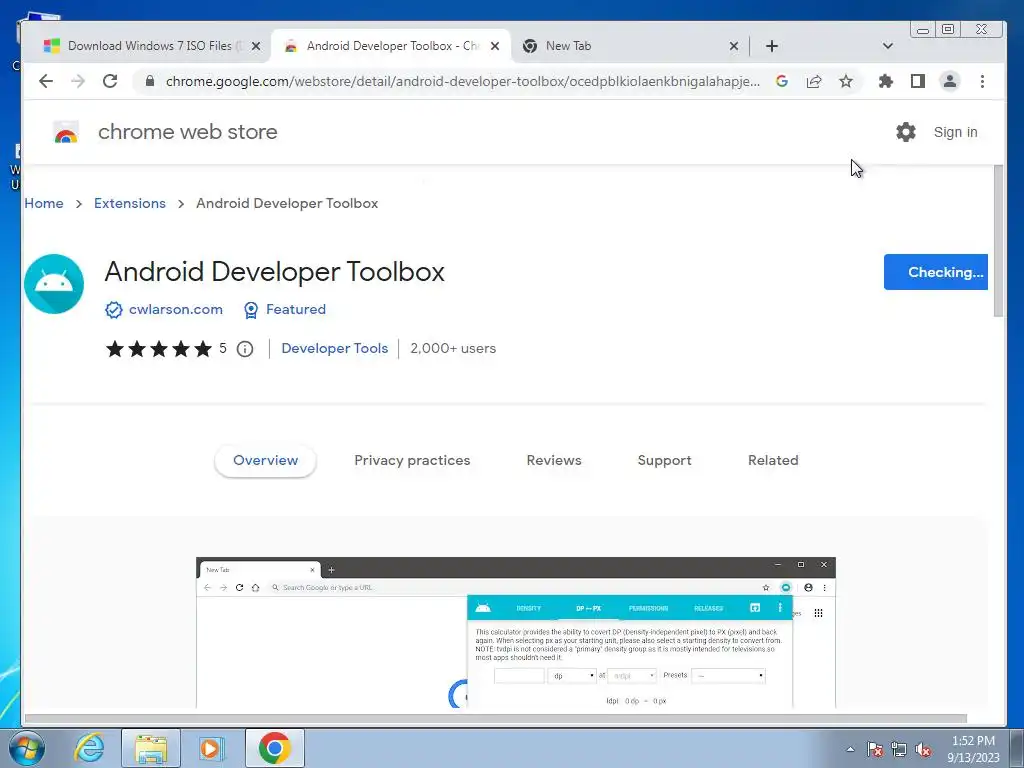
Task: Open the Windows Start menu
Action: pyautogui.click(x=26, y=748)
